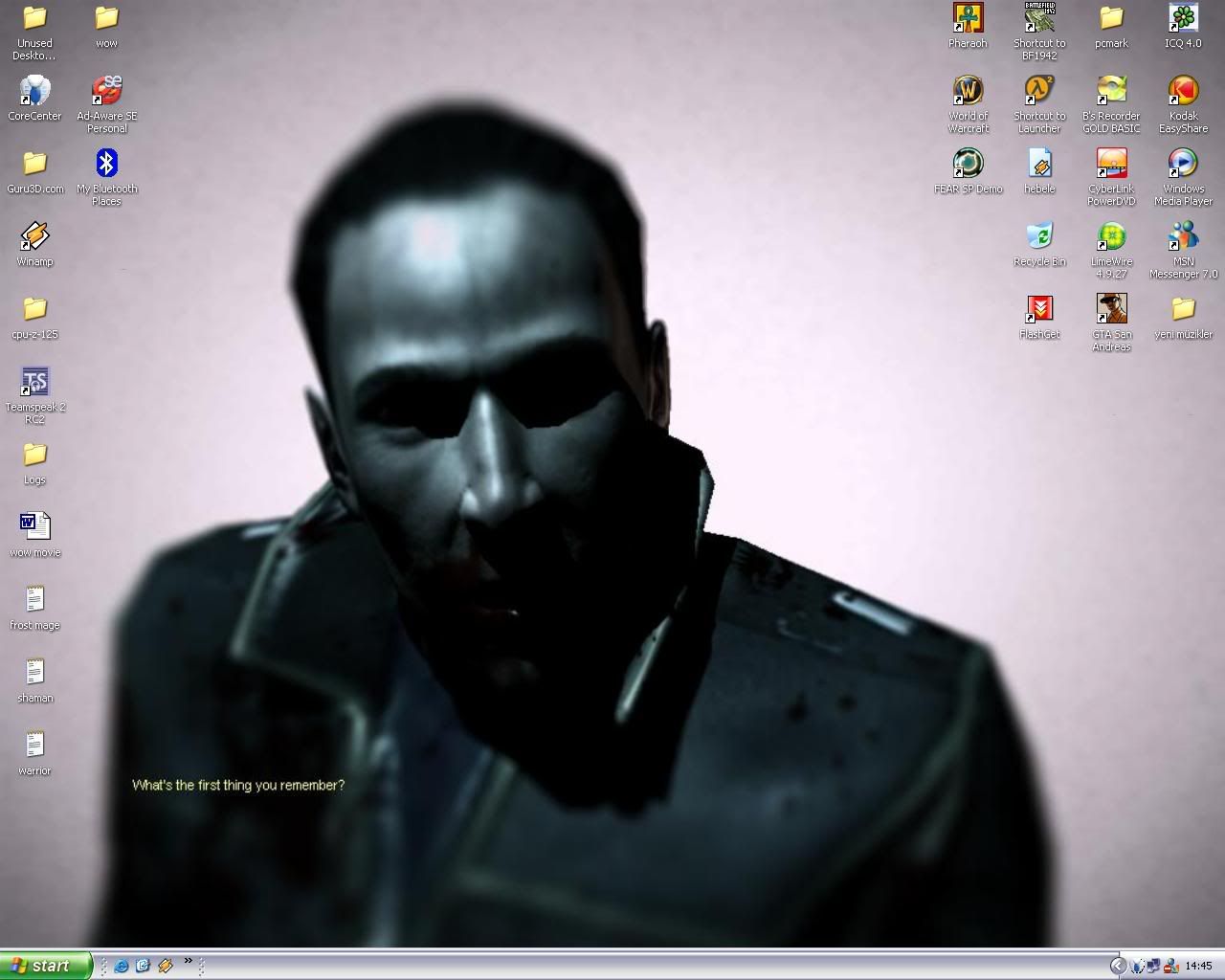Viewport: 1225px width, 980px height.
Task: Open the pcmark folder
Action: pos(1111,18)
